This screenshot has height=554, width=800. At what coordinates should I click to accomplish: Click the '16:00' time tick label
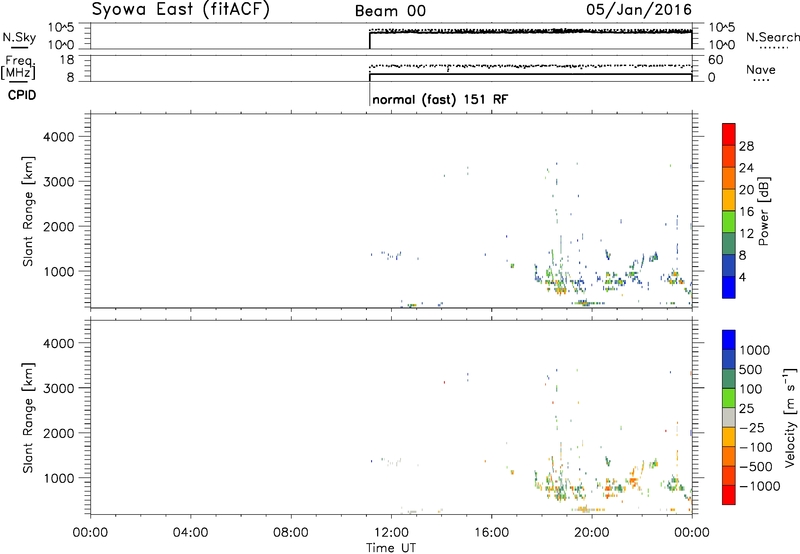[x=491, y=533]
